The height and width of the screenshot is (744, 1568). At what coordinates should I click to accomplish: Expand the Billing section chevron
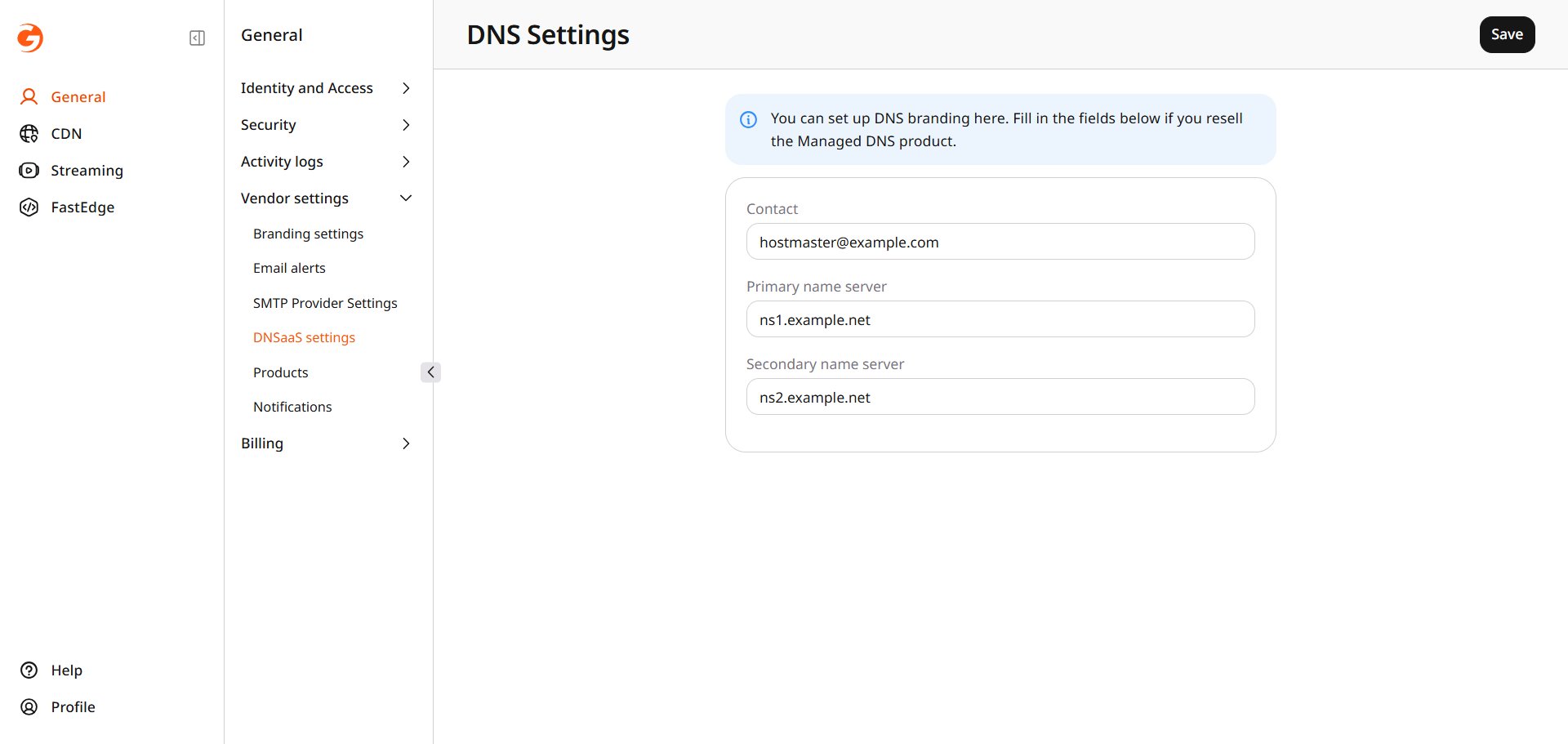pyautogui.click(x=406, y=443)
